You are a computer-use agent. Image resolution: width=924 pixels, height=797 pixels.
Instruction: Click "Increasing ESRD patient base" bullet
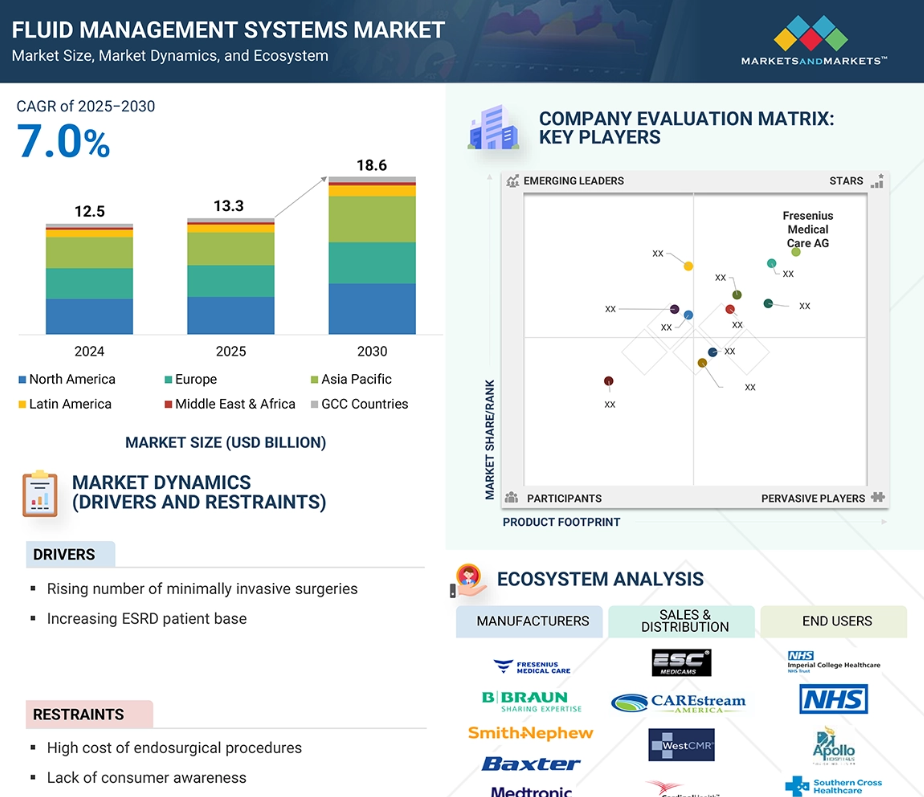tap(147, 619)
